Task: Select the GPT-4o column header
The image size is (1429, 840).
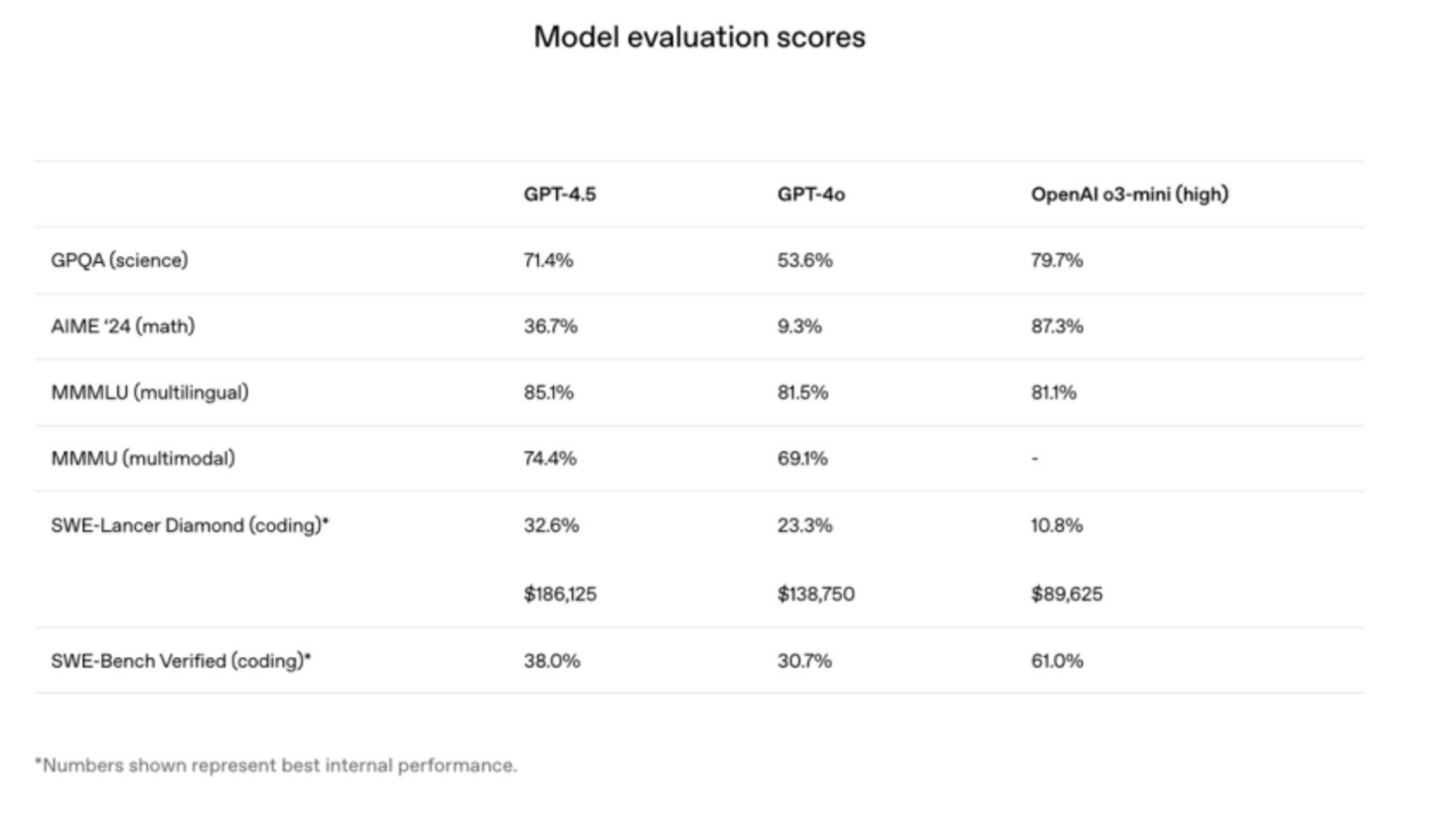Action: (x=810, y=195)
